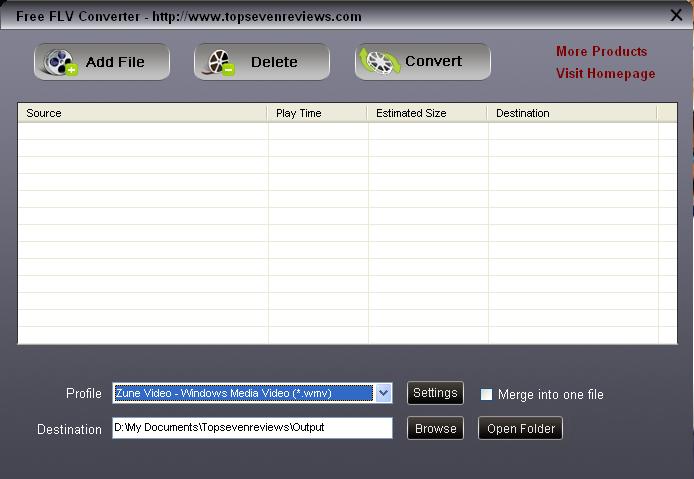
Task: Click the Destination output path field
Action: coord(252,428)
